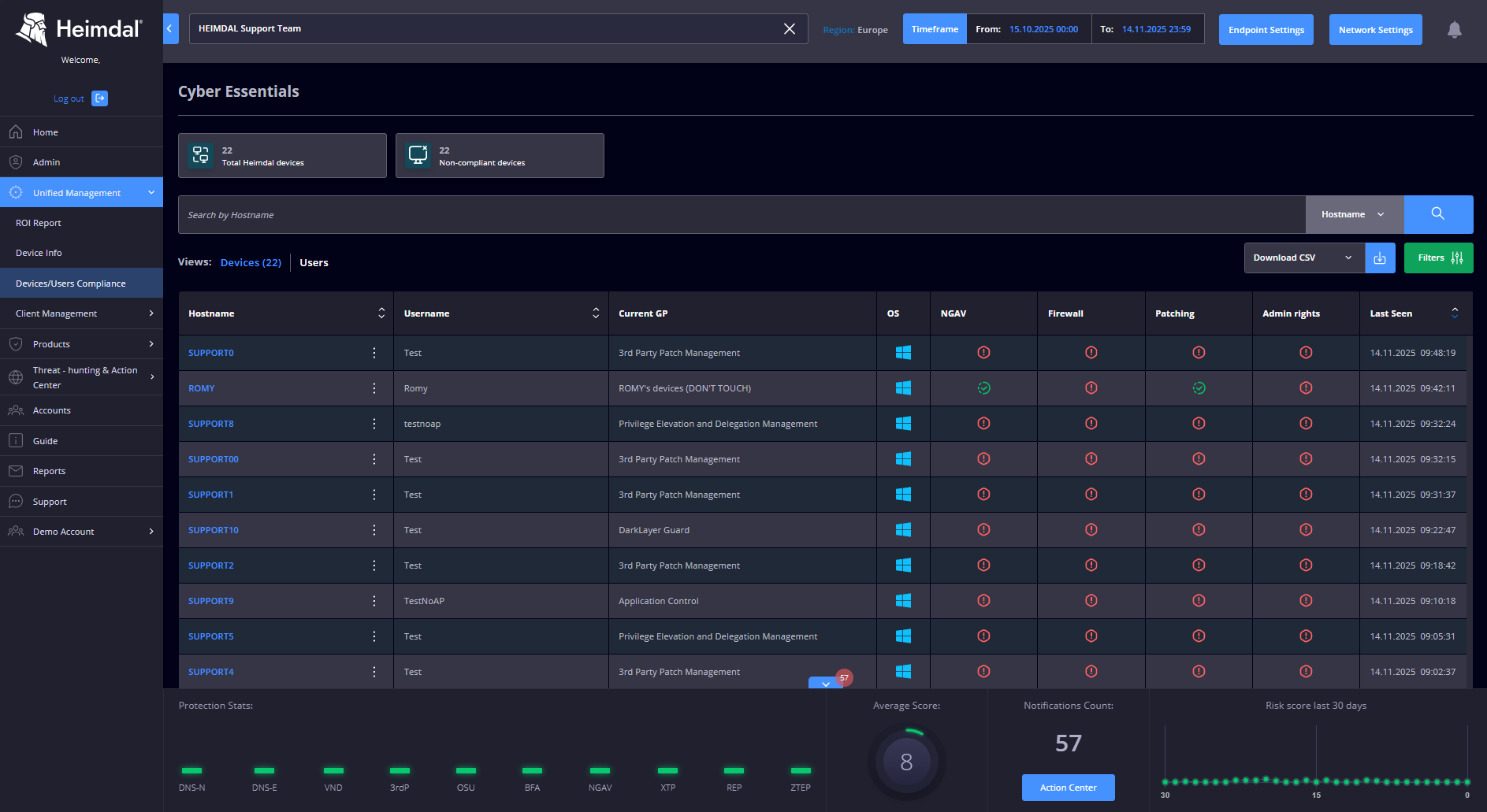
Task: Click the Network Settings button
Action: pyautogui.click(x=1376, y=30)
